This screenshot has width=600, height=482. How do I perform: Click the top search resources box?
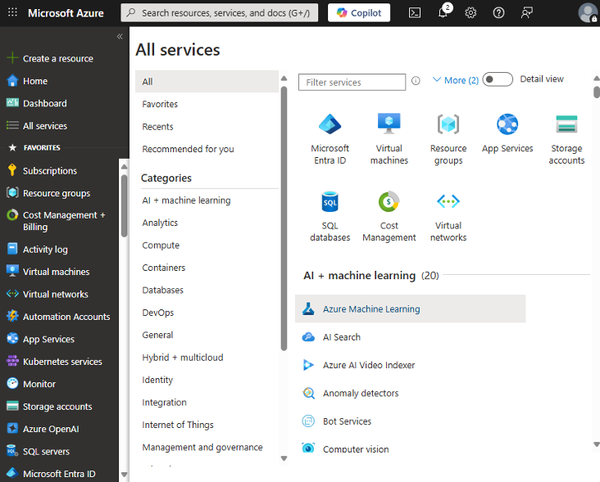tap(219, 13)
